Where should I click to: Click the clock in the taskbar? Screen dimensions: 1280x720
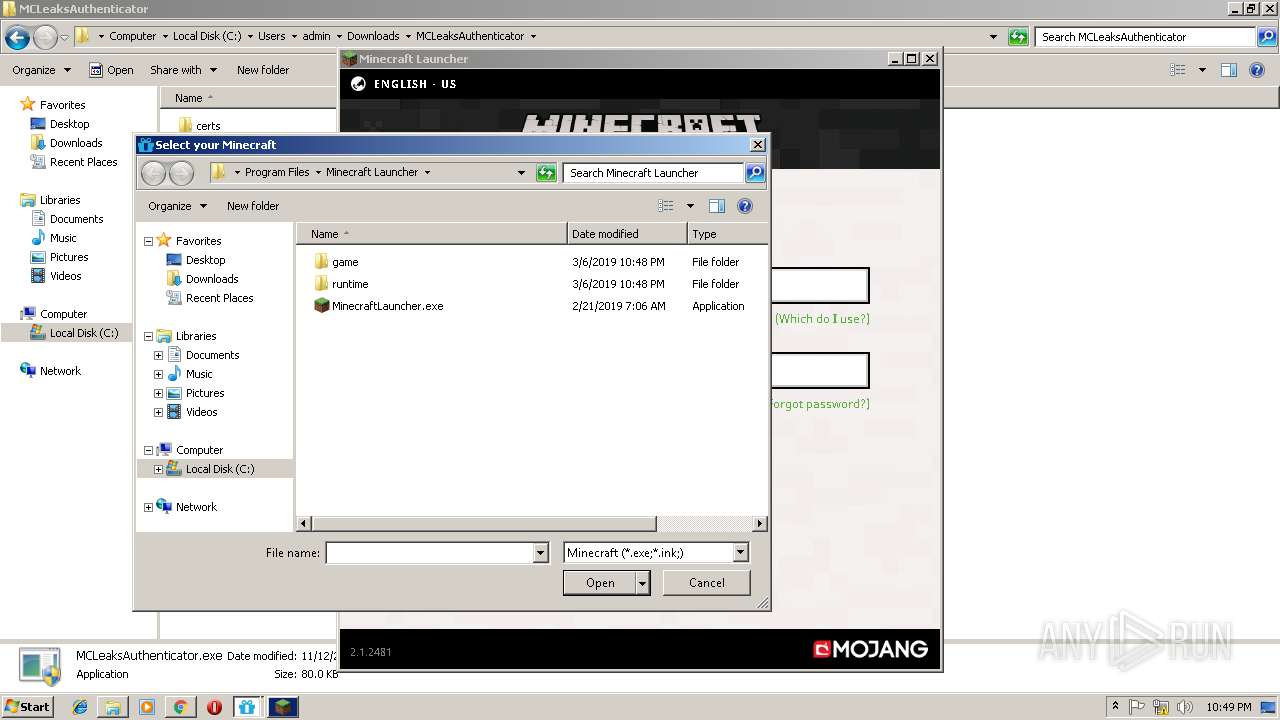pos(1229,707)
